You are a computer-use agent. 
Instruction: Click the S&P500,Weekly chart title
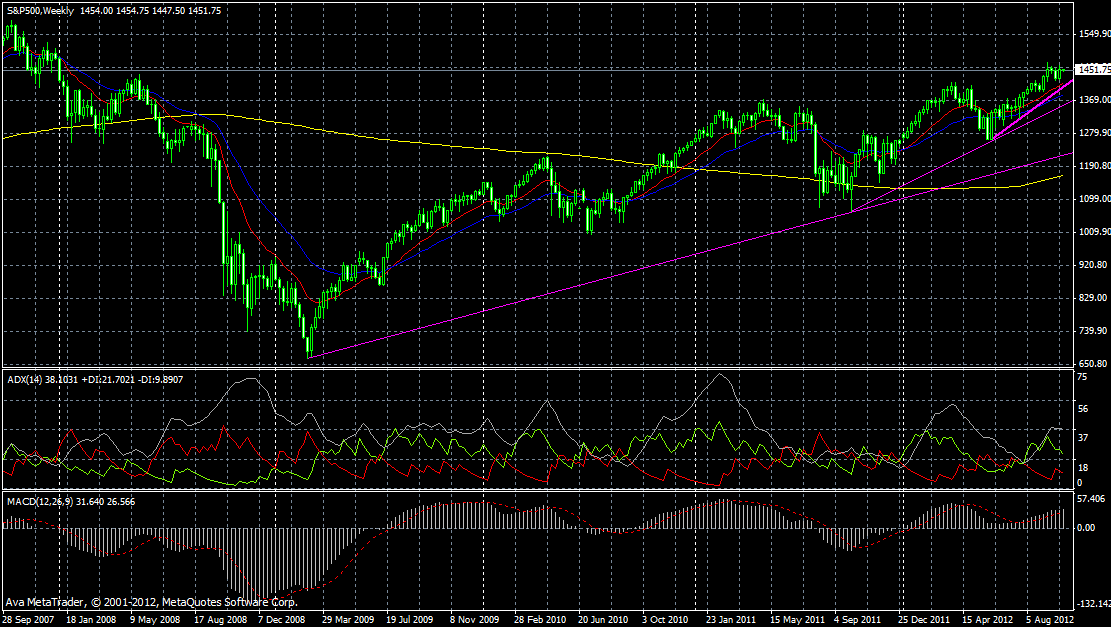pyautogui.click(x=40, y=10)
